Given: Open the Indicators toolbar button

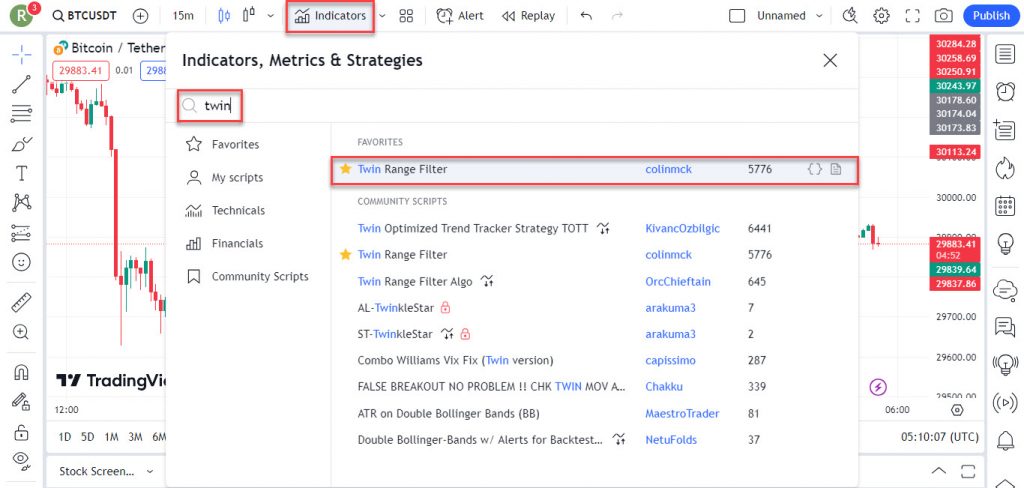Looking at the screenshot, I should (x=330, y=16).
